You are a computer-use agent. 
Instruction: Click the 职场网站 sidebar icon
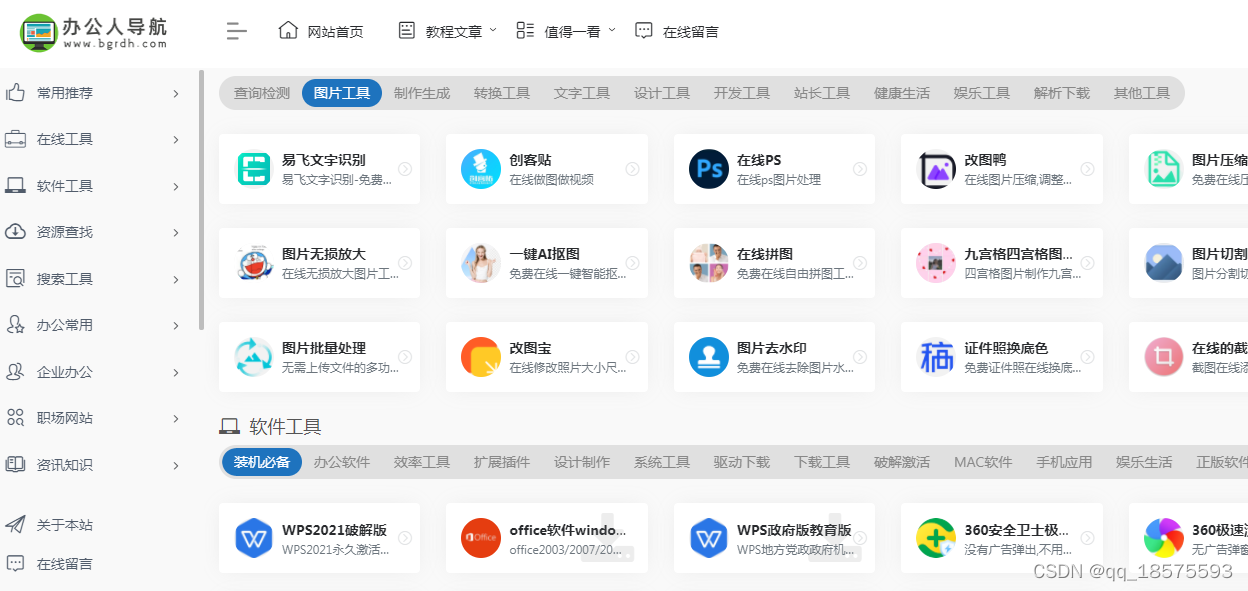click(16, 418)
